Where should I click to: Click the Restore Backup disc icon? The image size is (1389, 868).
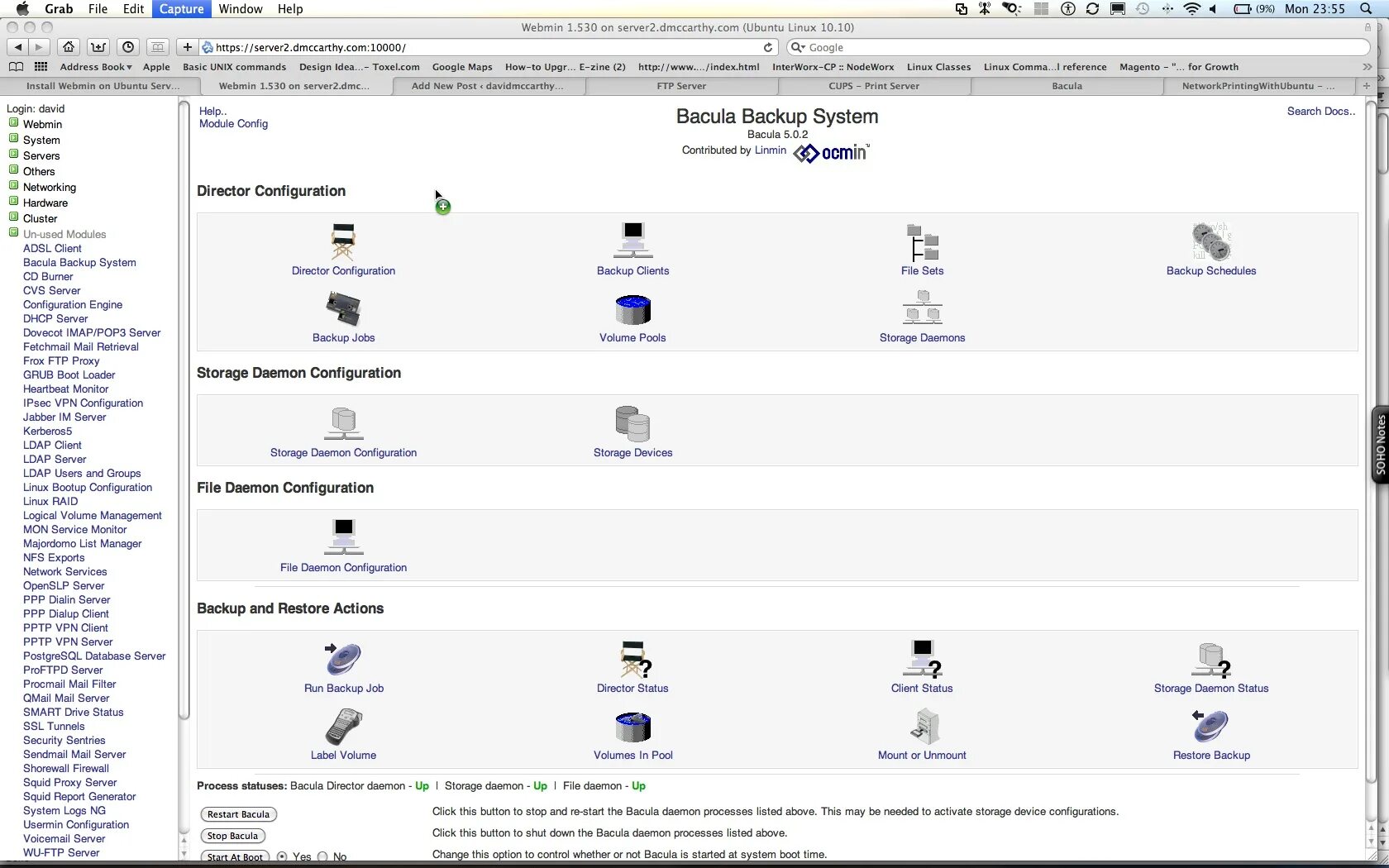tap(1210, 726)
